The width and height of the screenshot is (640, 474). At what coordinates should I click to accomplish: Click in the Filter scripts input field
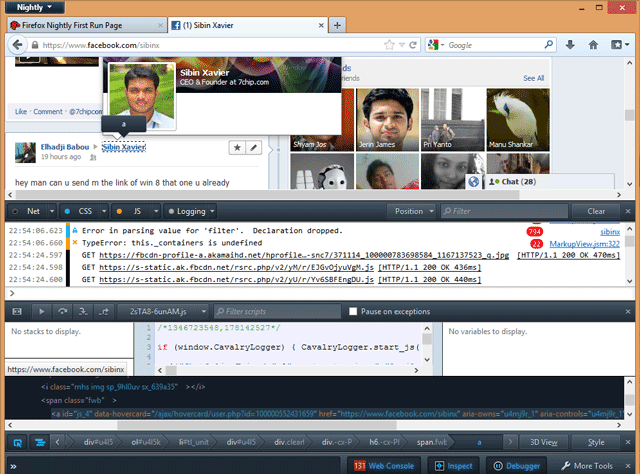(278, 312)
